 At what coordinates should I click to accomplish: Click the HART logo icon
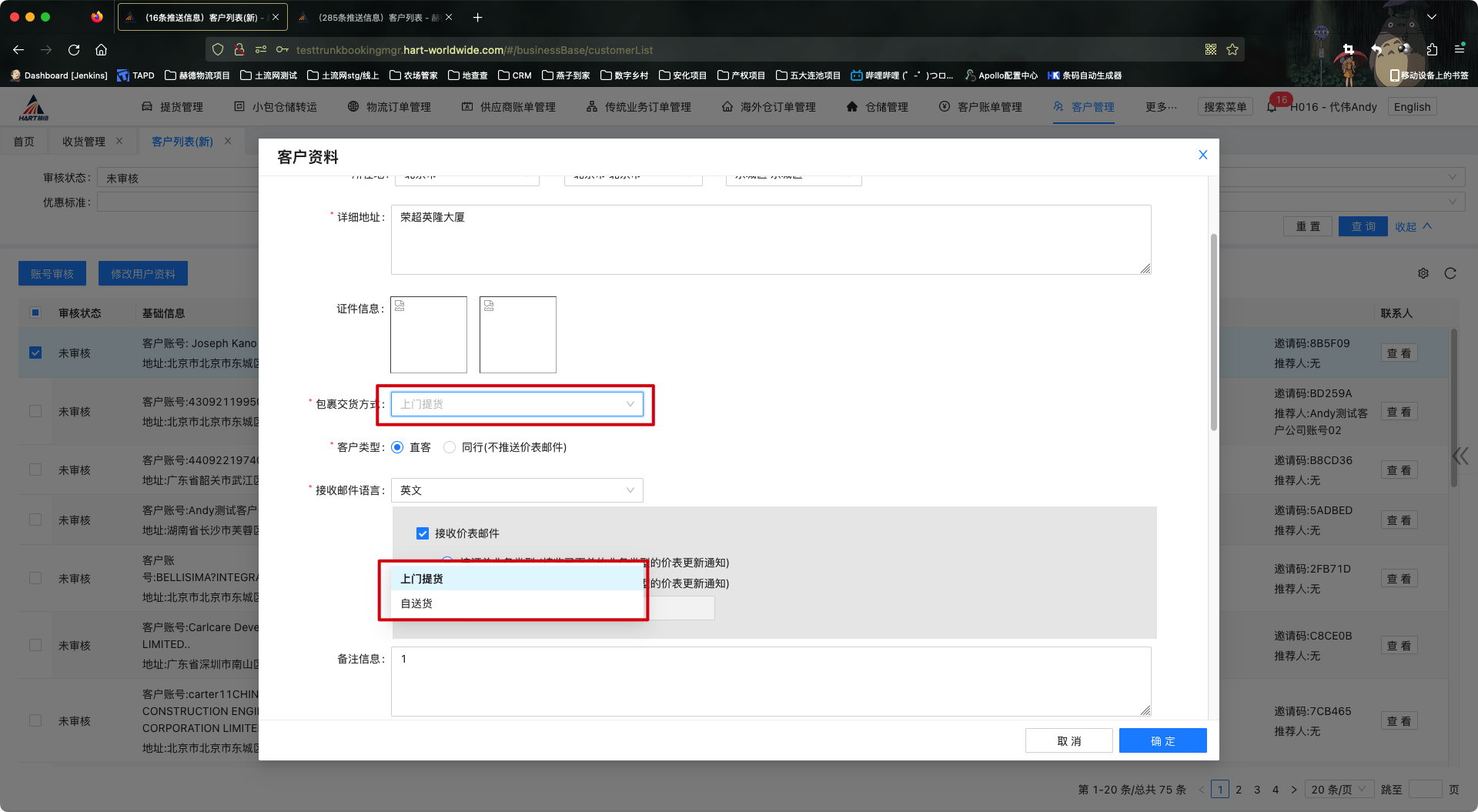pos(34,108)
